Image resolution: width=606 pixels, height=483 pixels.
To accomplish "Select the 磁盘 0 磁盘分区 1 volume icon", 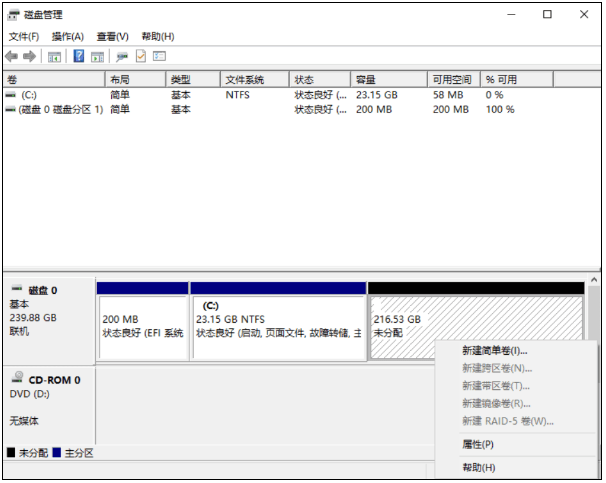I will click(10, 110).
